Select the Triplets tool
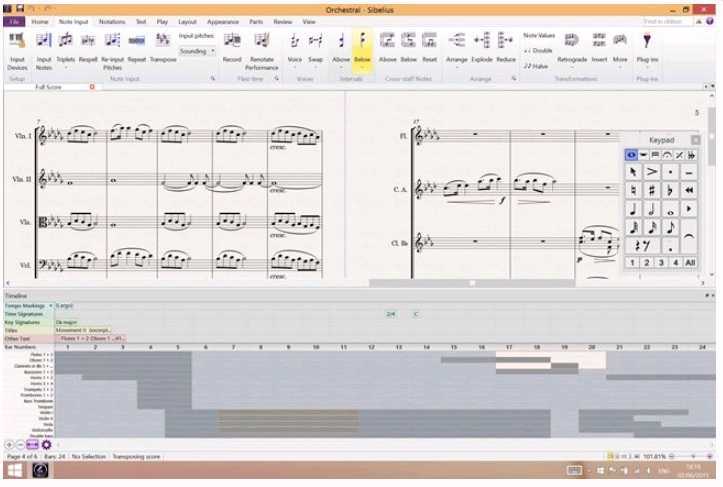This screenshot has width=723, height=487. 66,41
